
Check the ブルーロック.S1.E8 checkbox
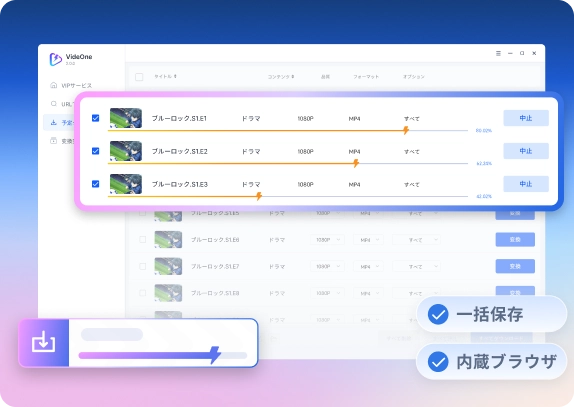click(x=142, y=293)
